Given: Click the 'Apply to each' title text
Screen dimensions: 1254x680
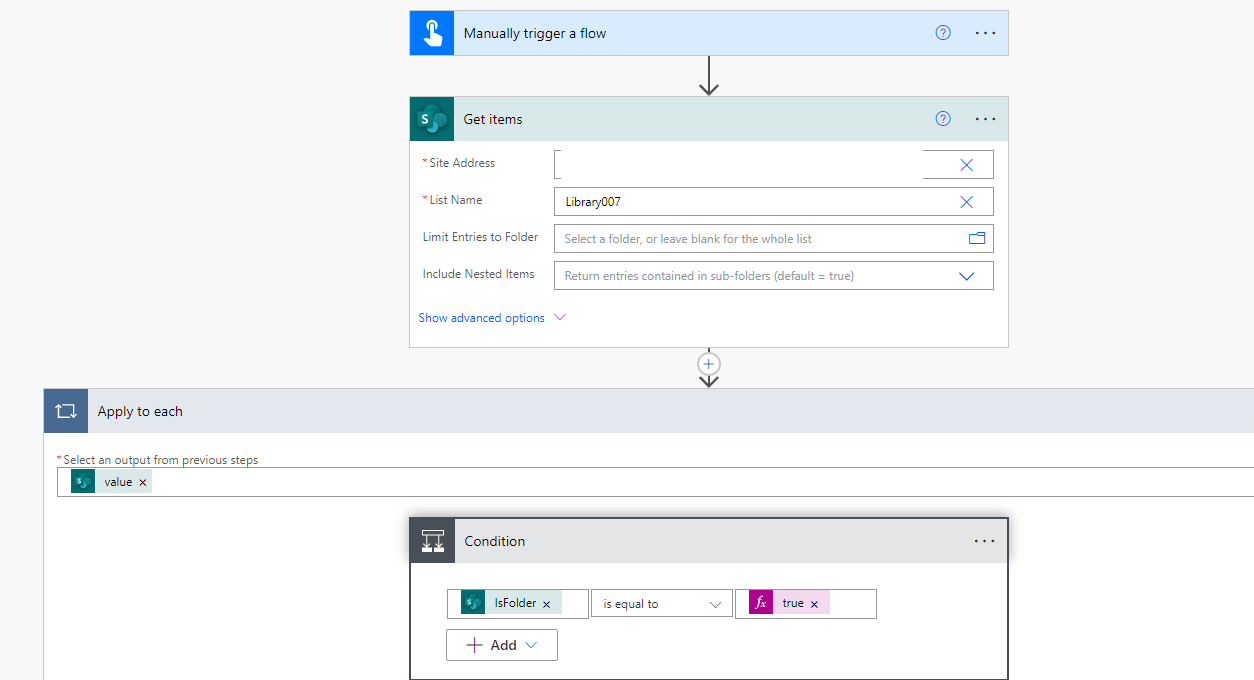Looking at the screenshot, I should point(140,411).
